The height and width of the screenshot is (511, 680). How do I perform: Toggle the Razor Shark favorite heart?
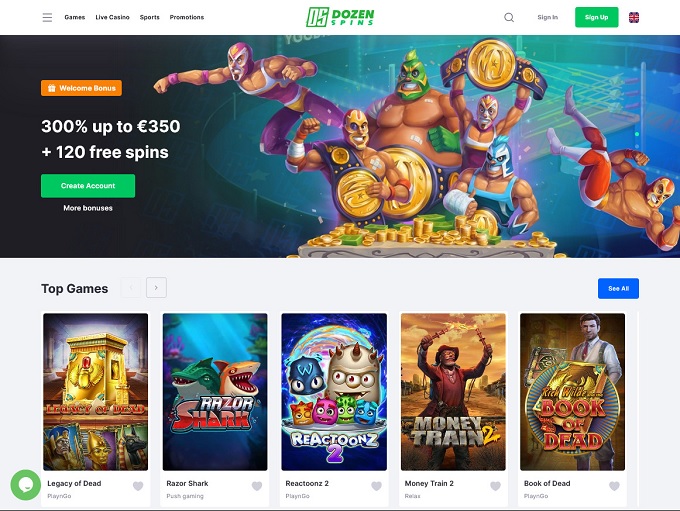pos(257,486)
